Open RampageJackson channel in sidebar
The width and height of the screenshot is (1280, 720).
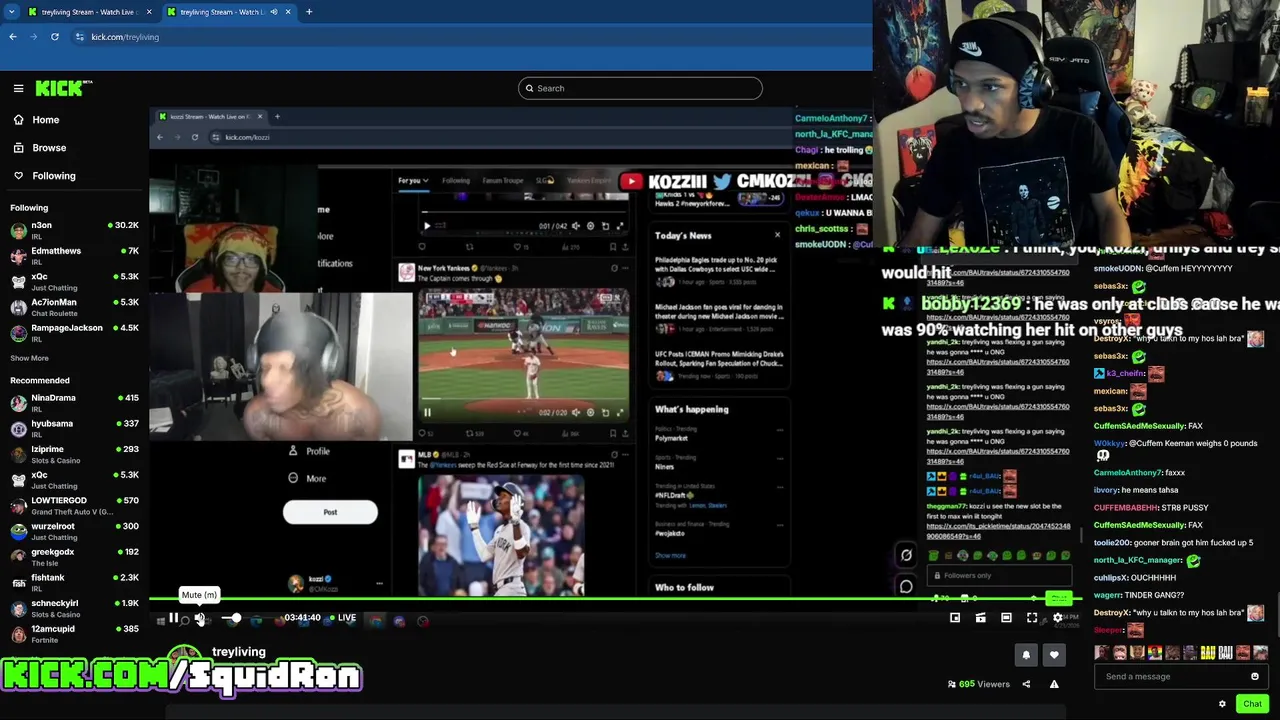(74, 333)
